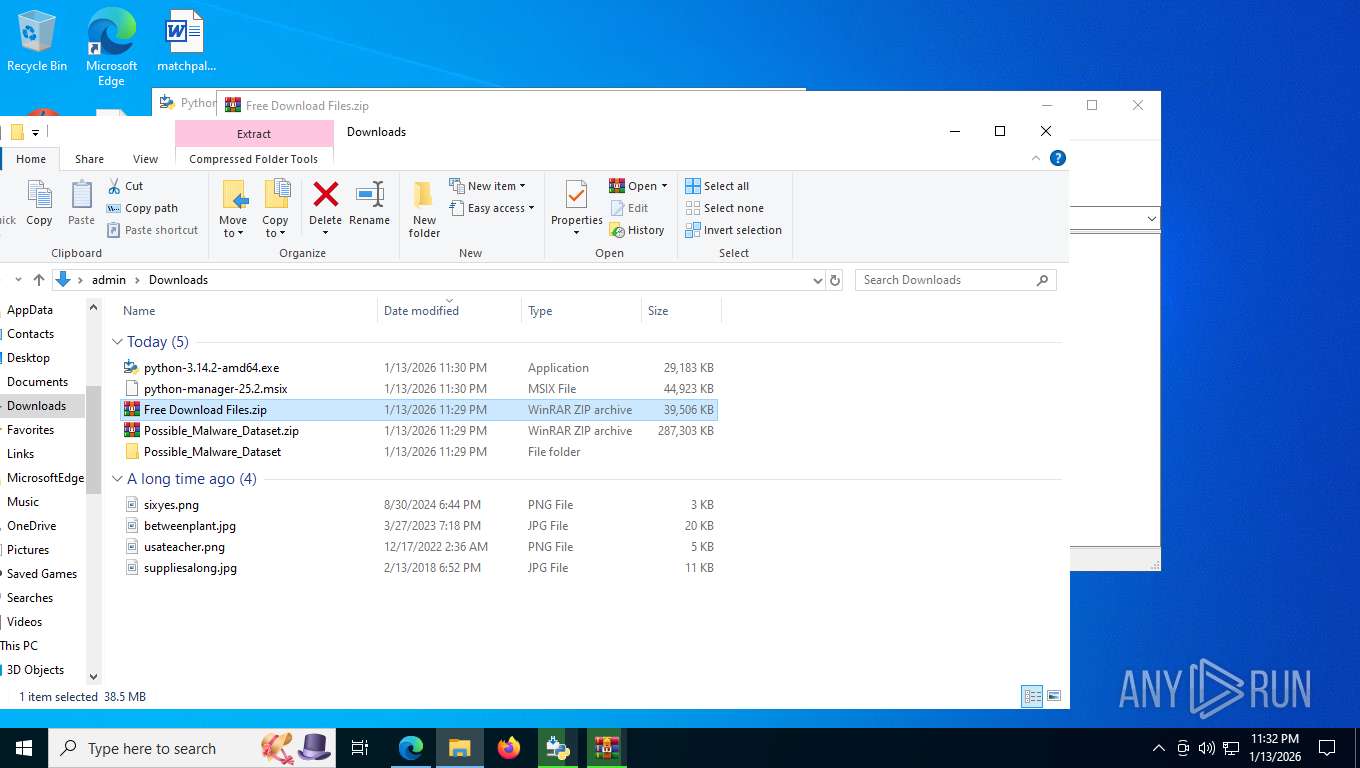Create a New folder

click(424, 209)
